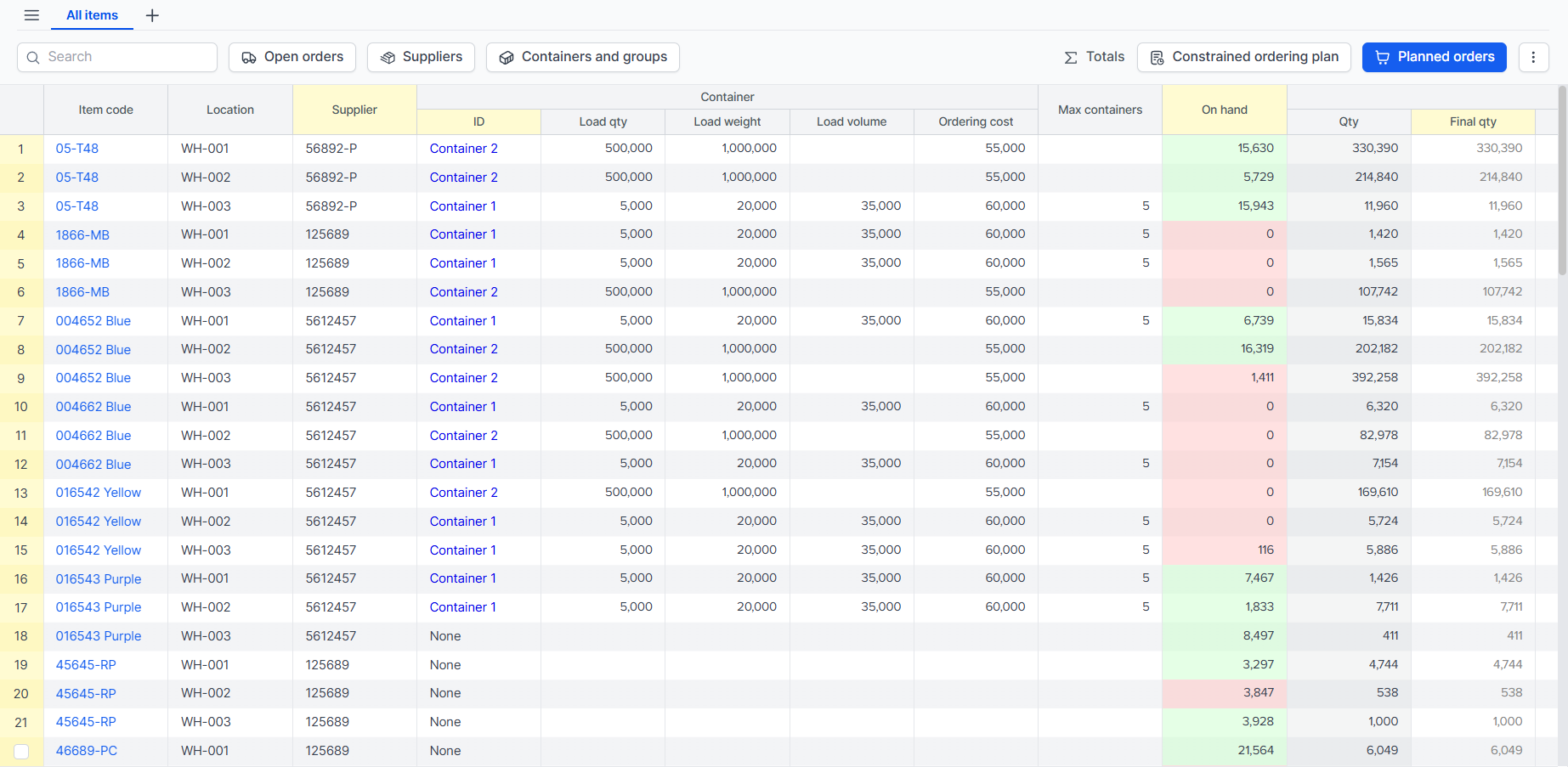
Task: Add a new tab with plus icon
Action: click(x=152, y=15)
